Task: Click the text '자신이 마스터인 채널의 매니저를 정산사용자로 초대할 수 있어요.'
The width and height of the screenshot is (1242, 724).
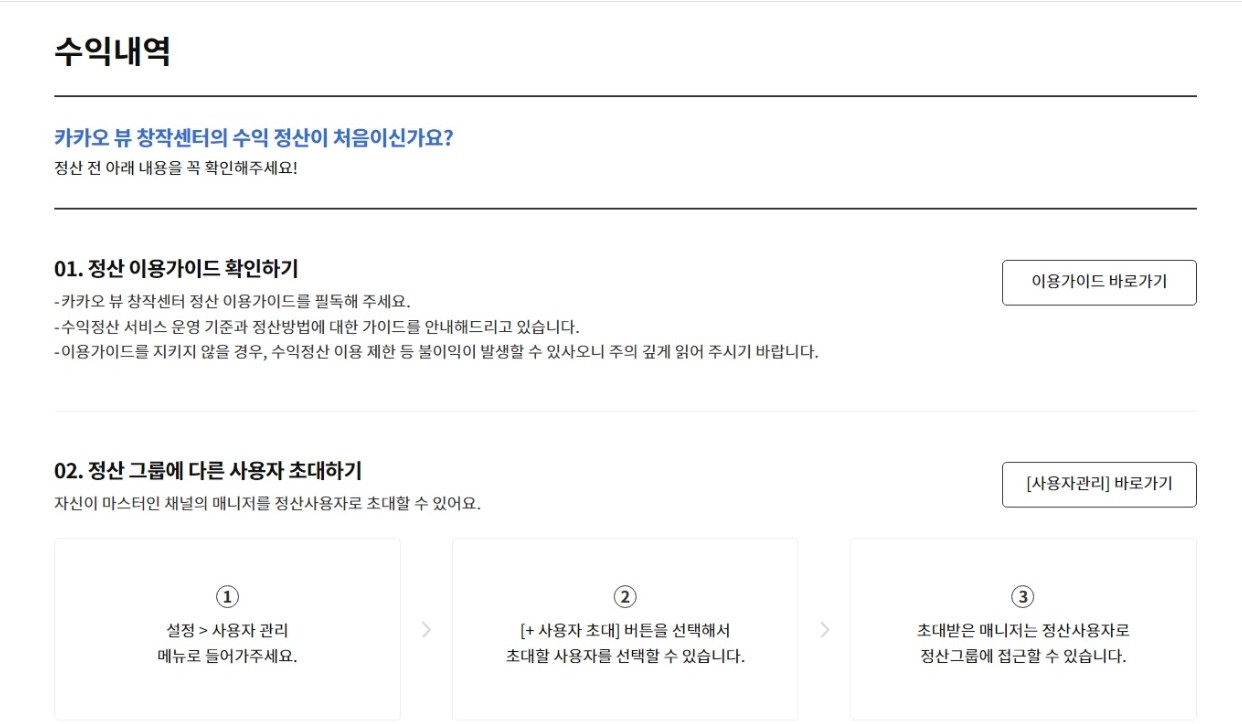Action: coord(268,504)
